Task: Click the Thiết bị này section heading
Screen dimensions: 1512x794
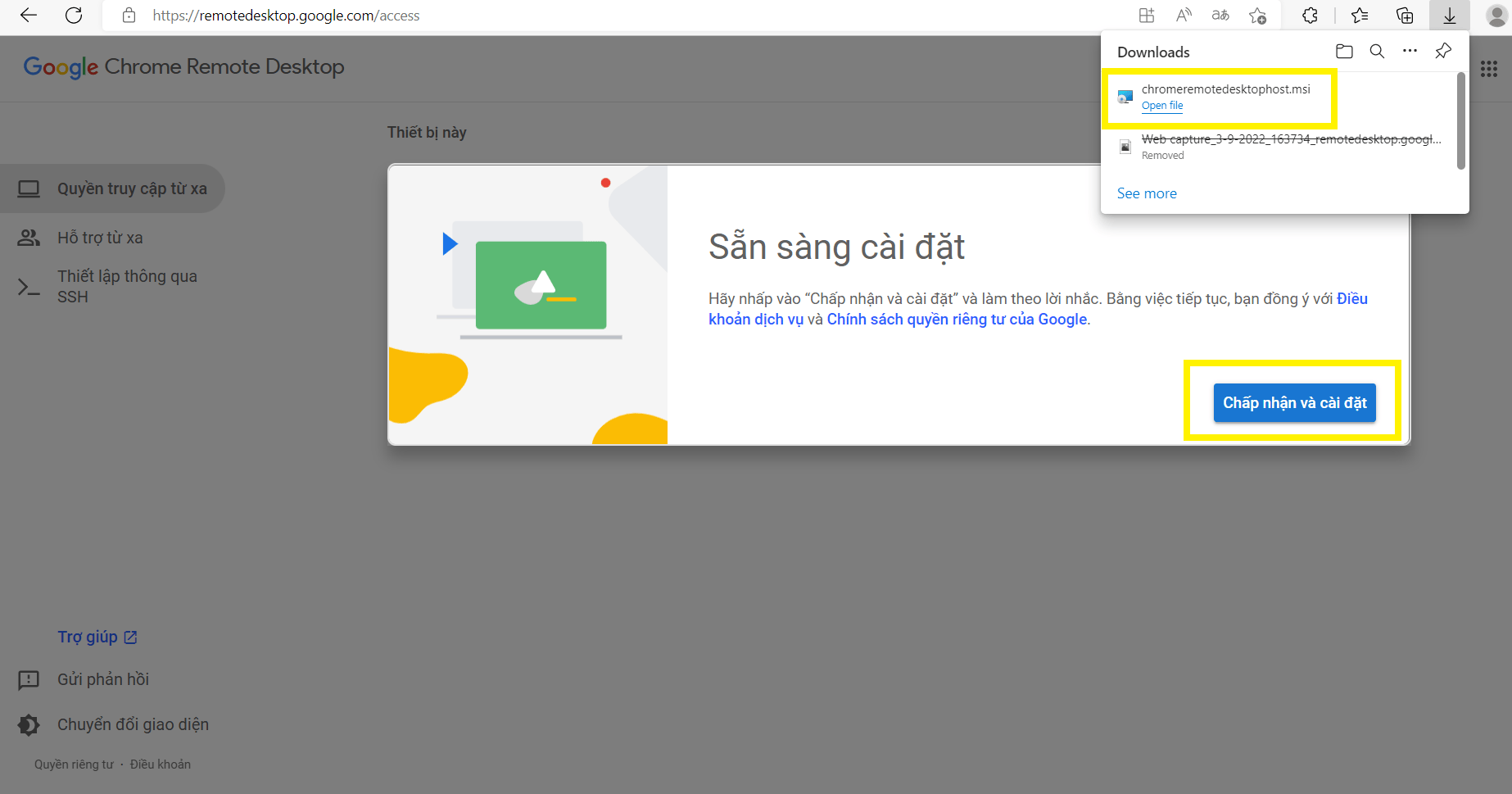Action: tap(427, 133)
